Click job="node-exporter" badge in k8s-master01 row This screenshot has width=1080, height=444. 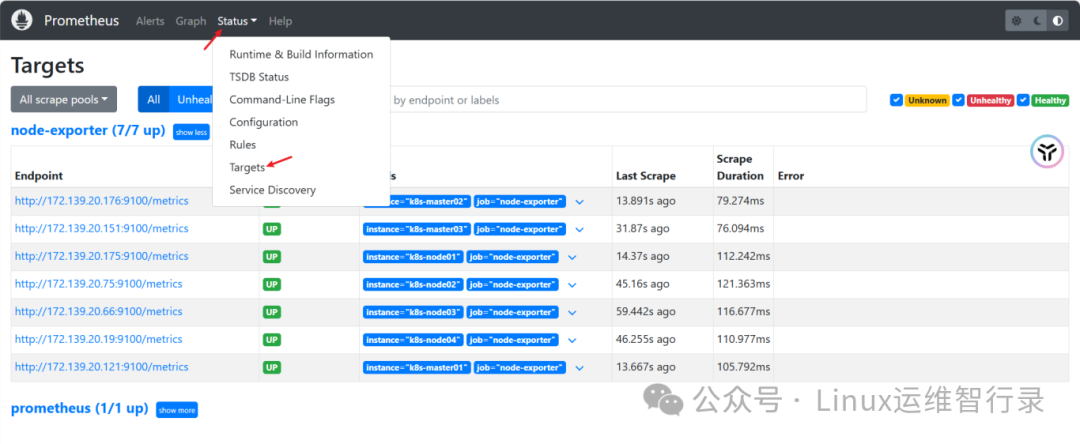520,368
